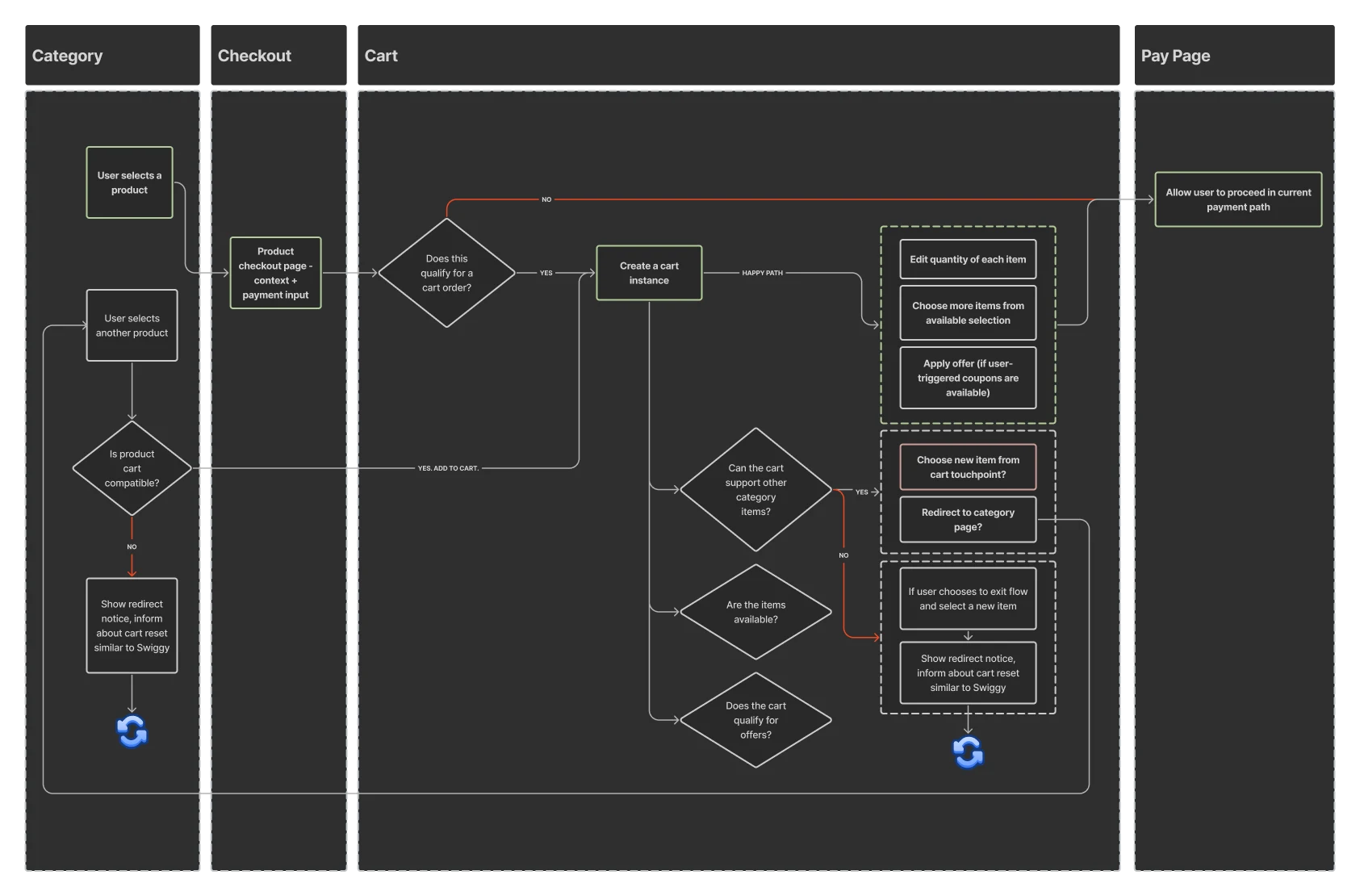Viewport: 1360px width, 896px height.
Task: Select the 'Create a cart instance' node
Action: pos(649,273)
